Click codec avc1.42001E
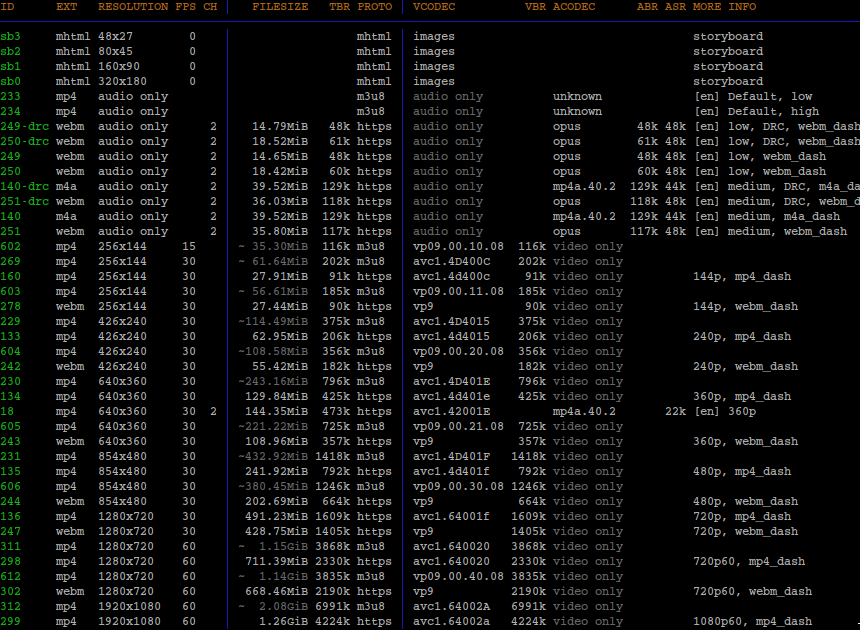The width and height of the screenshot is (860, 630). click(451, 411)
